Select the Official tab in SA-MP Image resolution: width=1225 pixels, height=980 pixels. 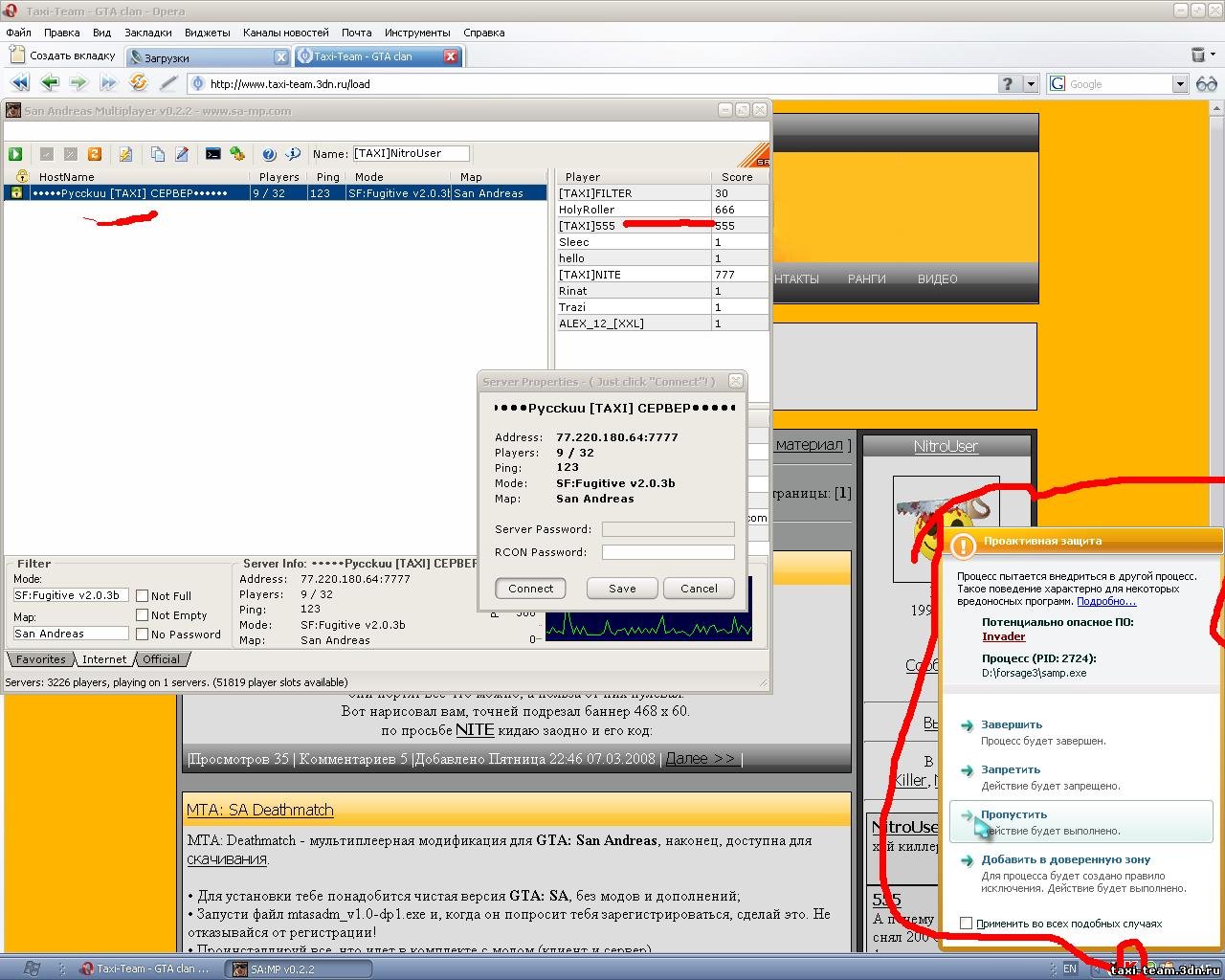161,659
